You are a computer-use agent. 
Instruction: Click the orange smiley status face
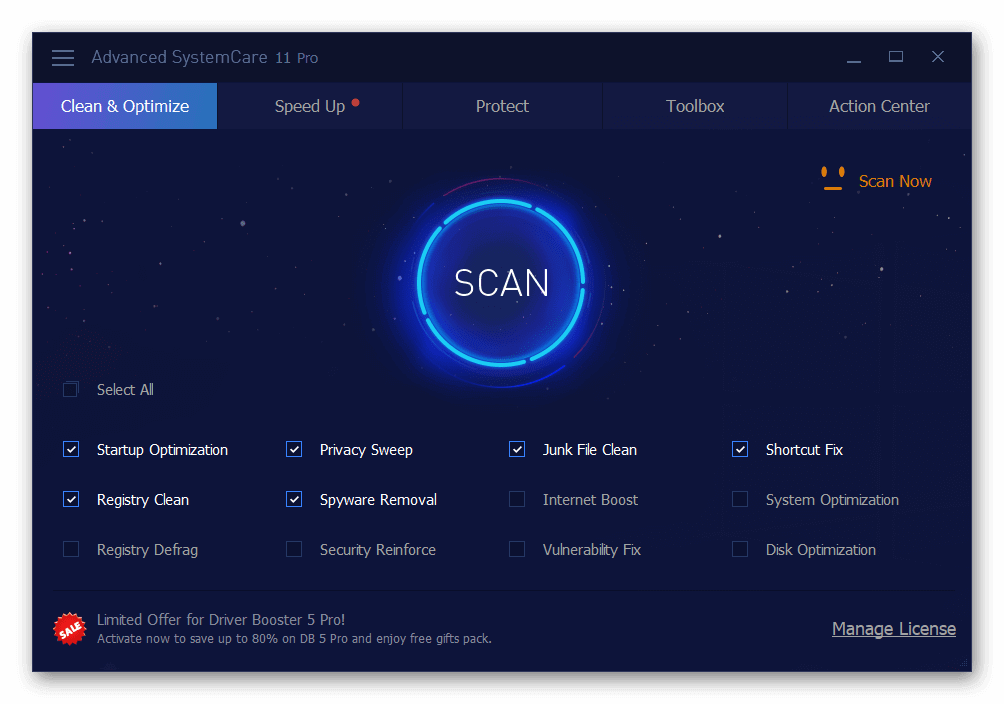pyautogui.click(x=832, y=178)
